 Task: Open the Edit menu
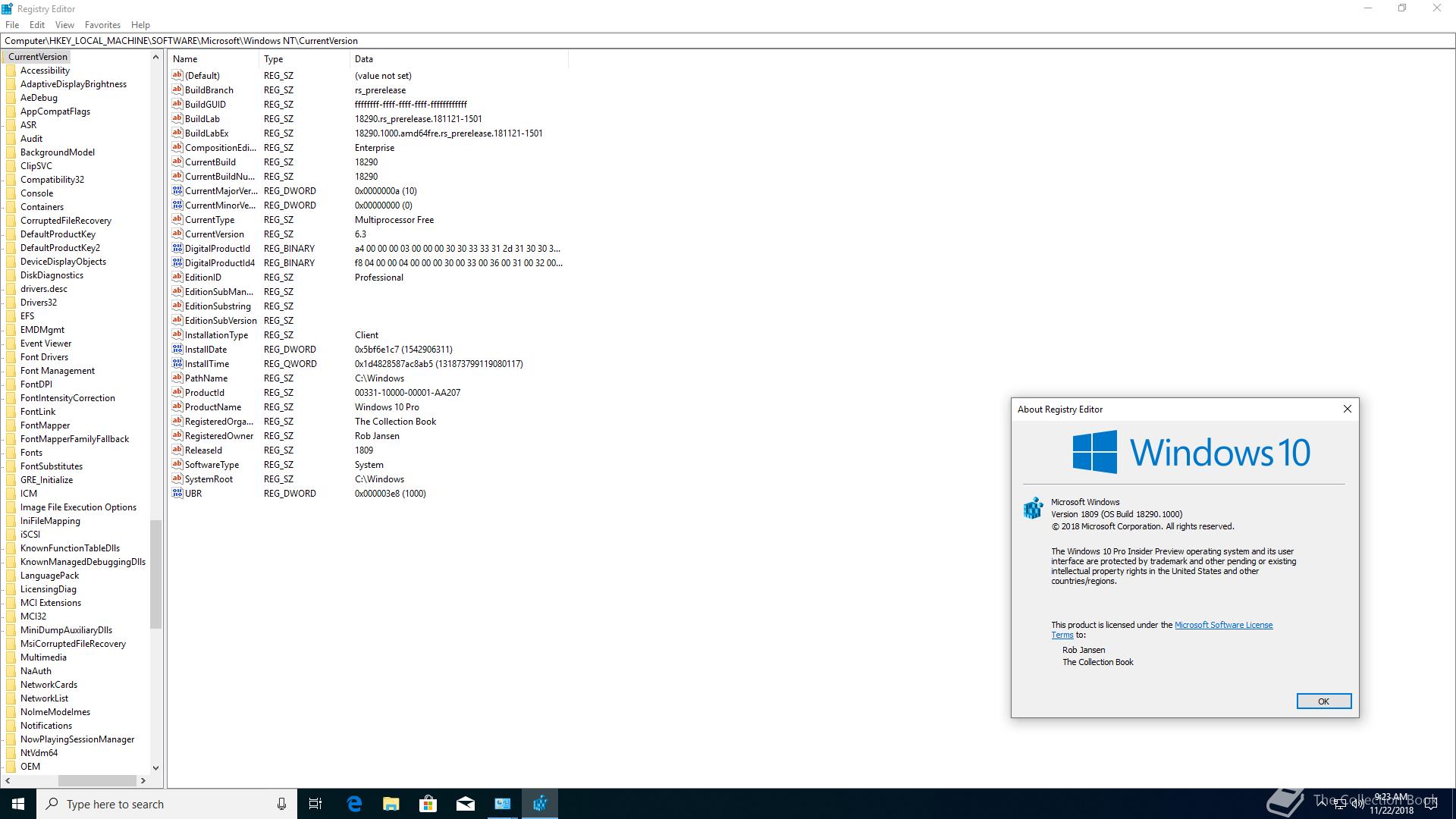point(37,24)
